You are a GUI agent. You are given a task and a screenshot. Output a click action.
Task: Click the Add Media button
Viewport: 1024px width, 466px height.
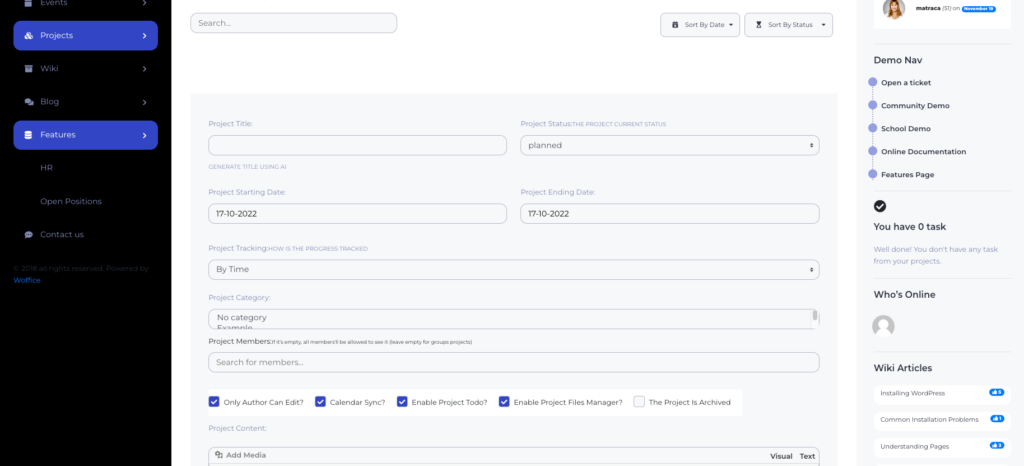[x=240, y=455]
